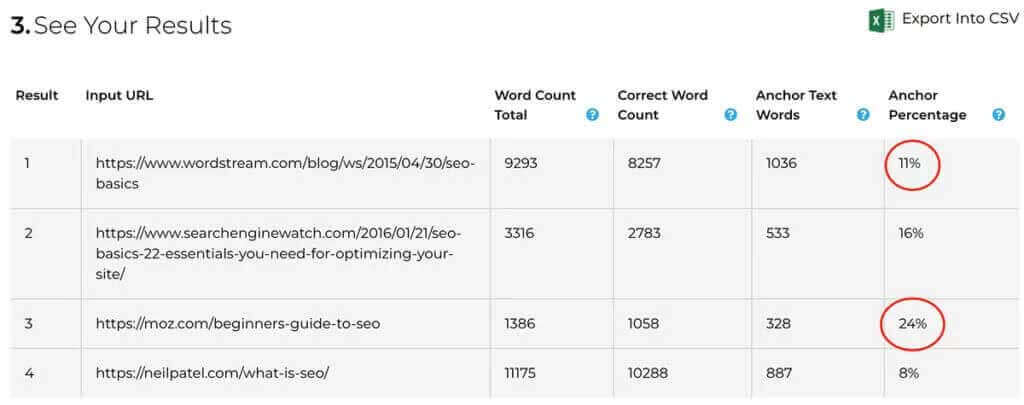Select the Result column header

tap(37, 95)
